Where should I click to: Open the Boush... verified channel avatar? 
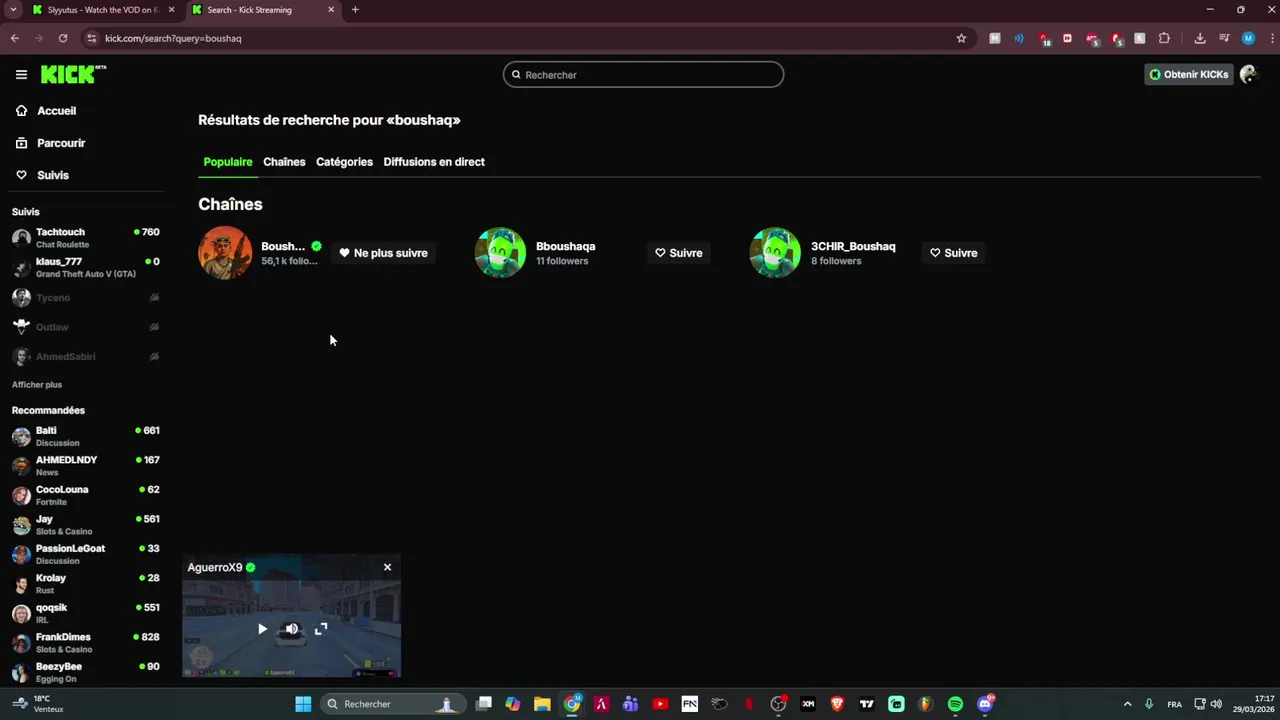[225, 253]
